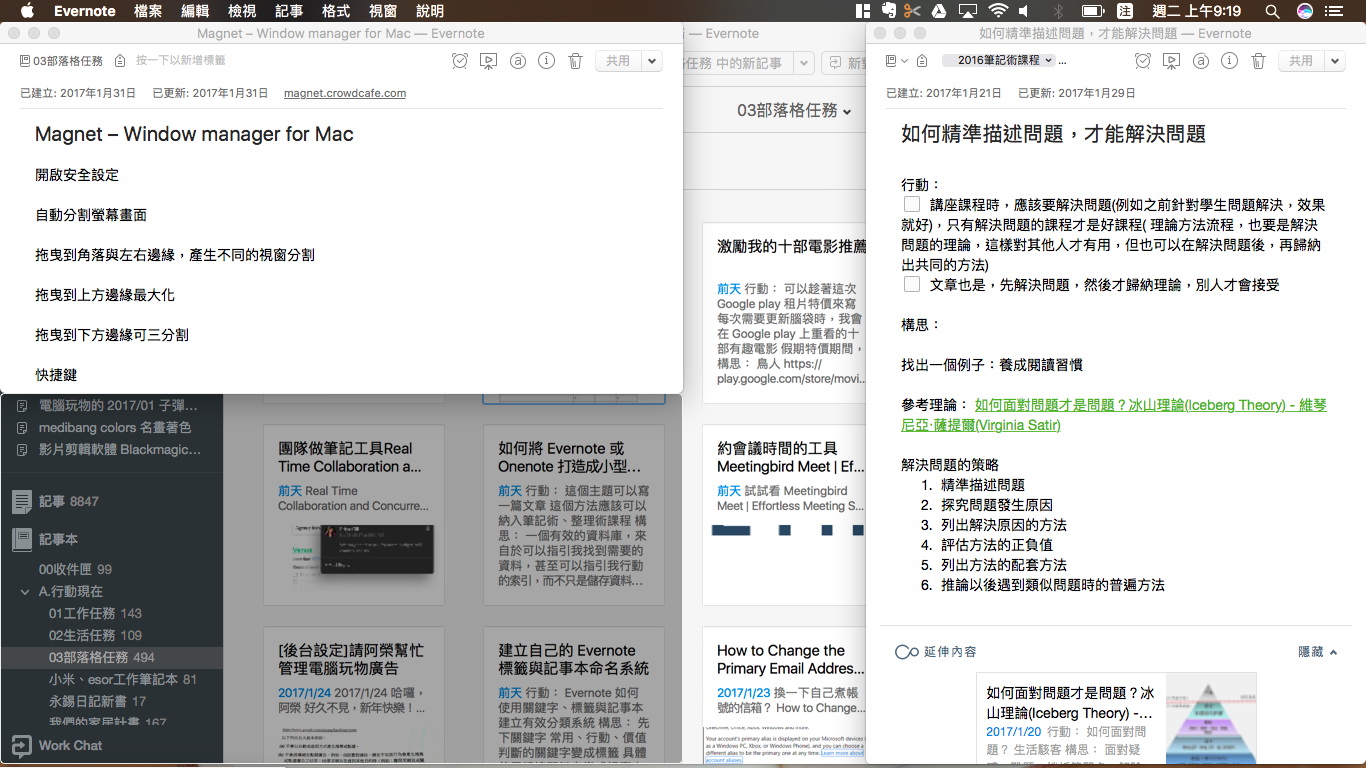The width and height of the screenshot is (1366, 768).
Task: Open the 建立自己的 Evernote 標籤 note card
Action: tap(574, 695)
